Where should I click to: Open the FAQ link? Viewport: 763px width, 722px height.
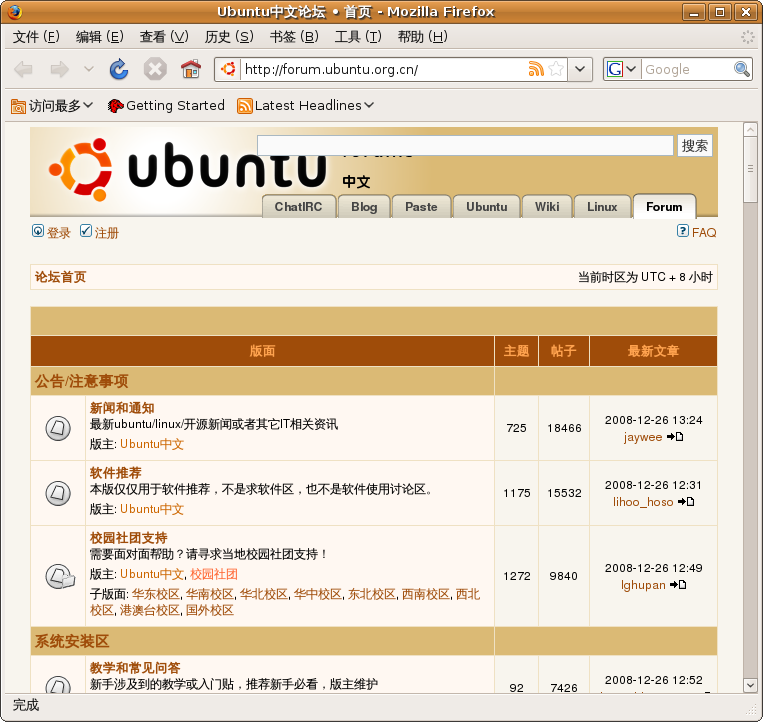pyautogui.click(x=704, y=233)
